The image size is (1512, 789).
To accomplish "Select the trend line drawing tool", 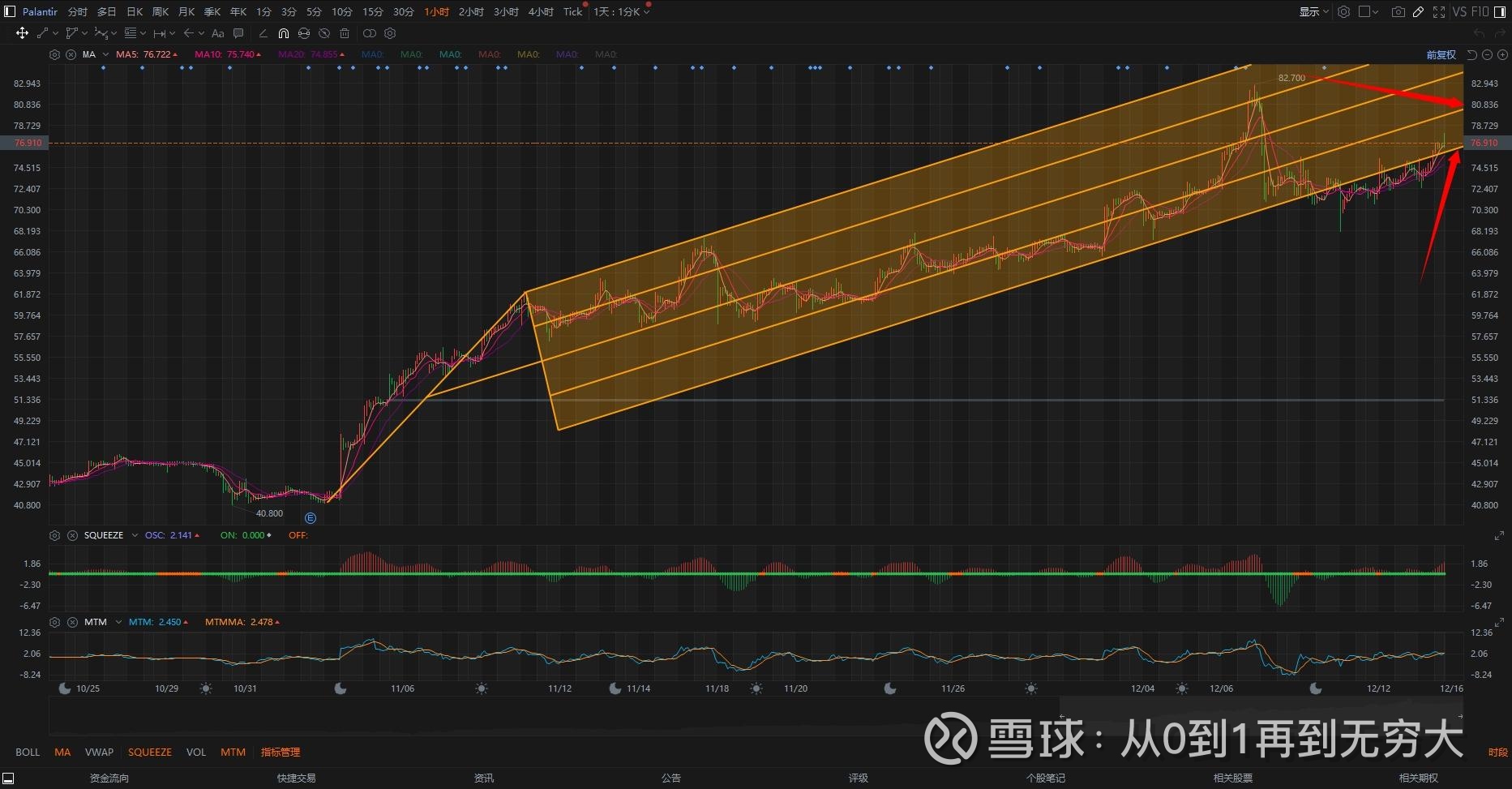I will pos(43,33).
